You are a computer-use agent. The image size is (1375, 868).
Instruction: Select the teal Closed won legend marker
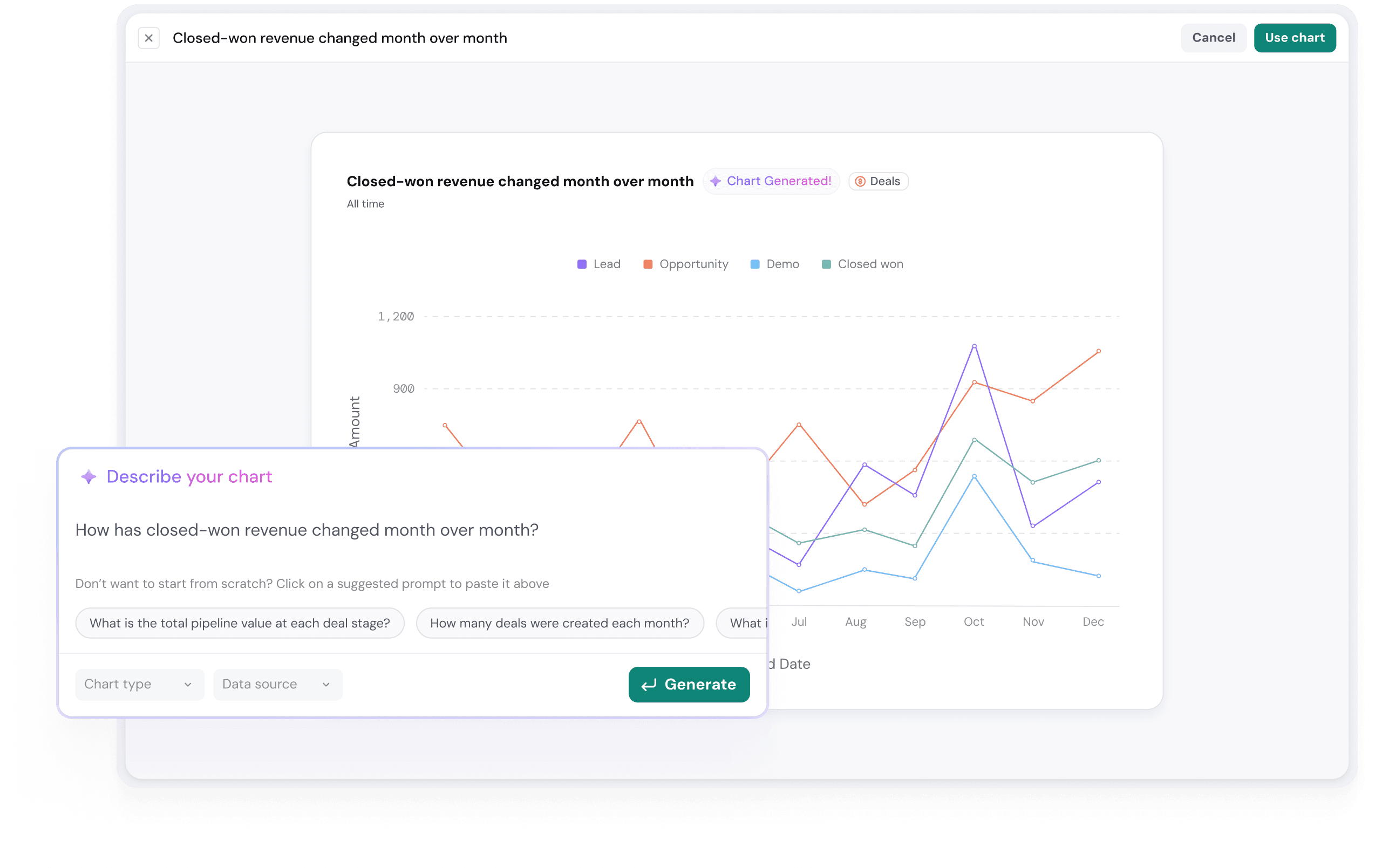[x=826, y=264]
